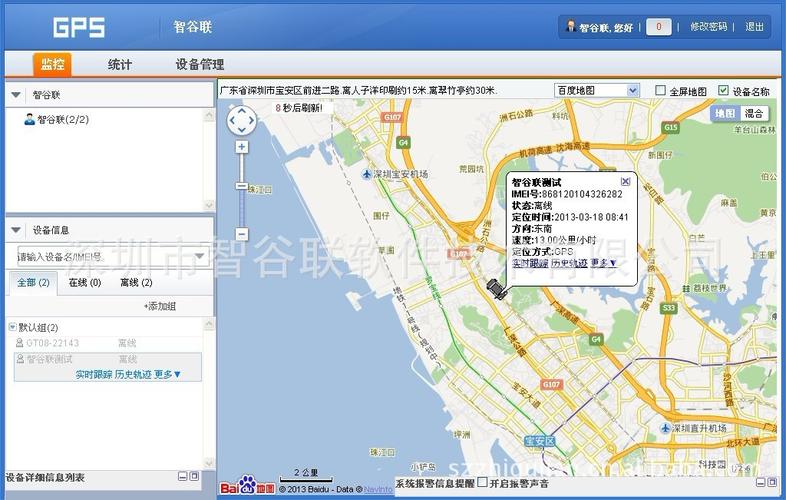The width and height of the screenshot is (786, 500).
Task: Click 实时跟踪 in the device list row
Action: click(x=94, y=374)
